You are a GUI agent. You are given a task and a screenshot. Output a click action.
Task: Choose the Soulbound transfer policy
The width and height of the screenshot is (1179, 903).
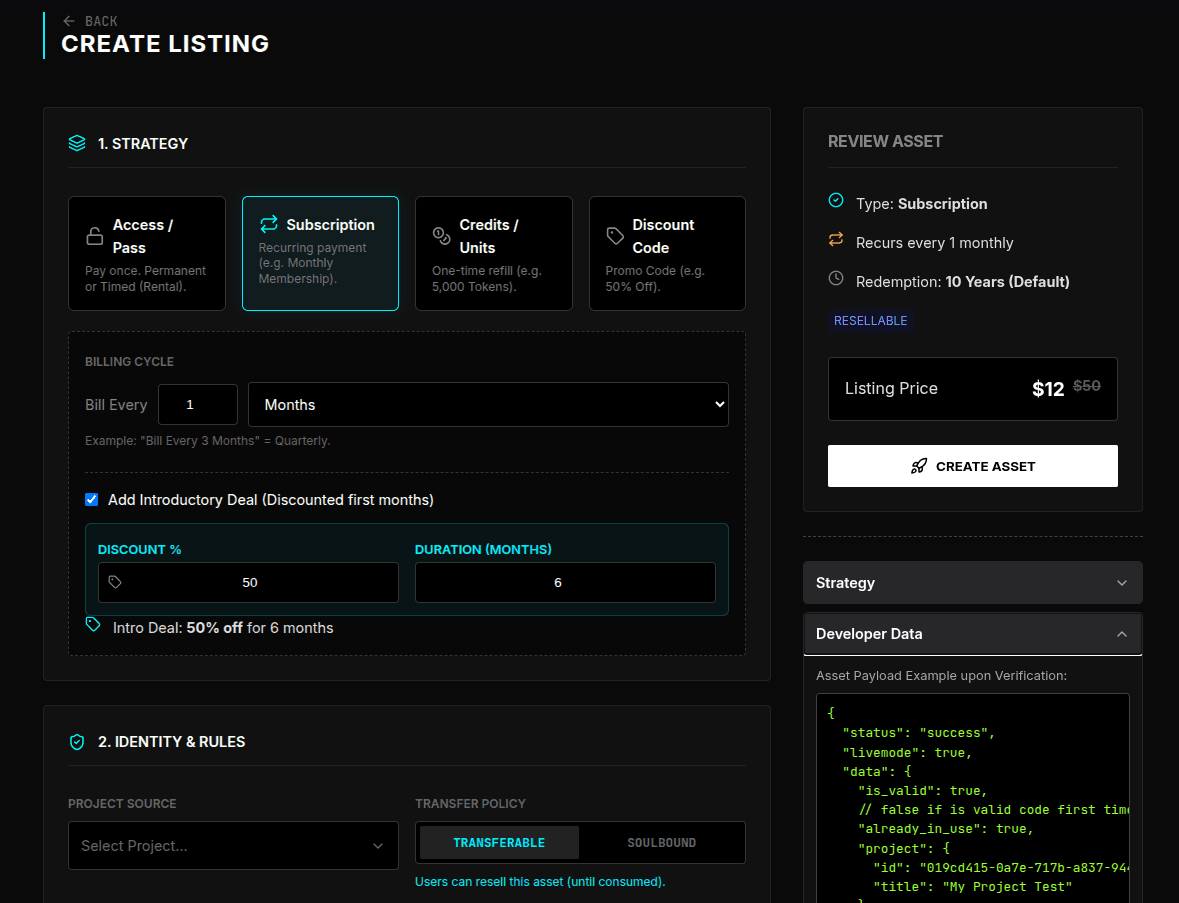click(x=662, y=843)
